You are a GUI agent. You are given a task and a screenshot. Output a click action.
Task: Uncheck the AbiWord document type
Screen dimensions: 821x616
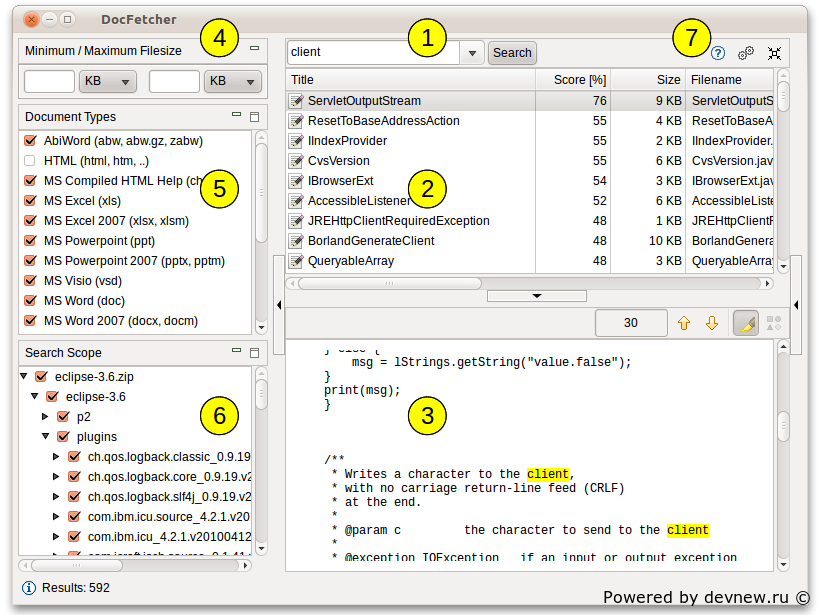(30, 141)
